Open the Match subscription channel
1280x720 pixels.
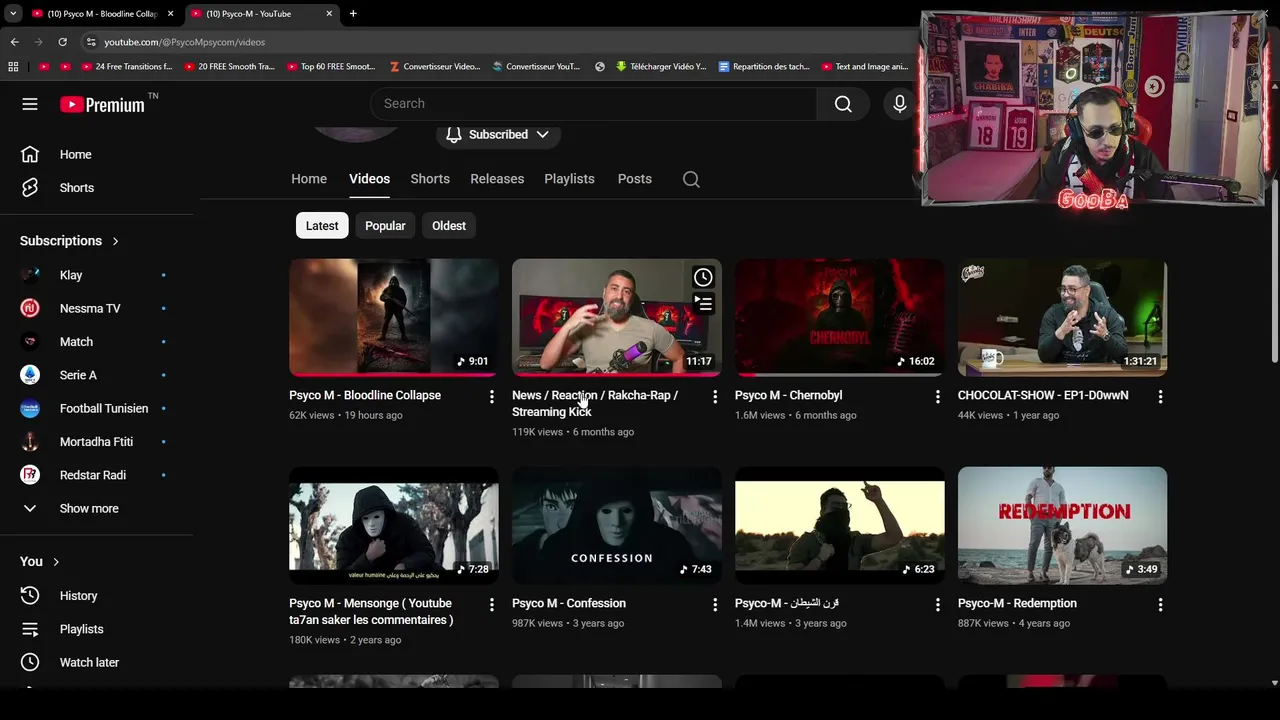(x=96, y=342)
